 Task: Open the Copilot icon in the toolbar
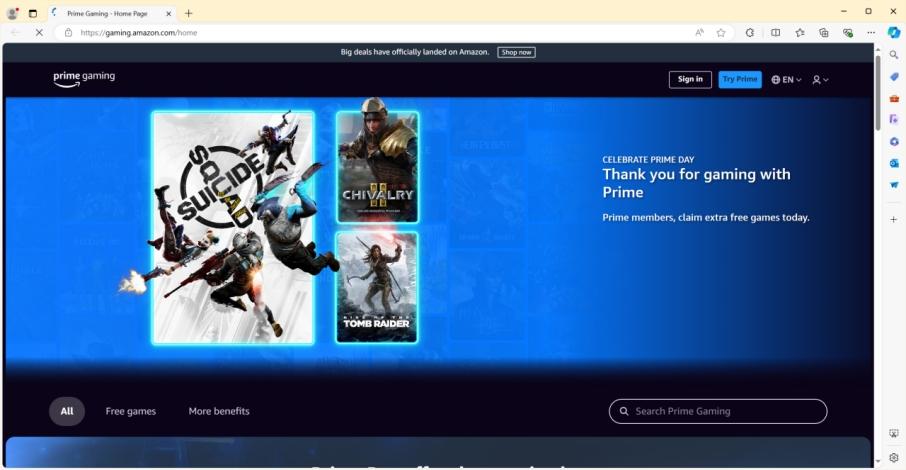click(x=894, y=32)
